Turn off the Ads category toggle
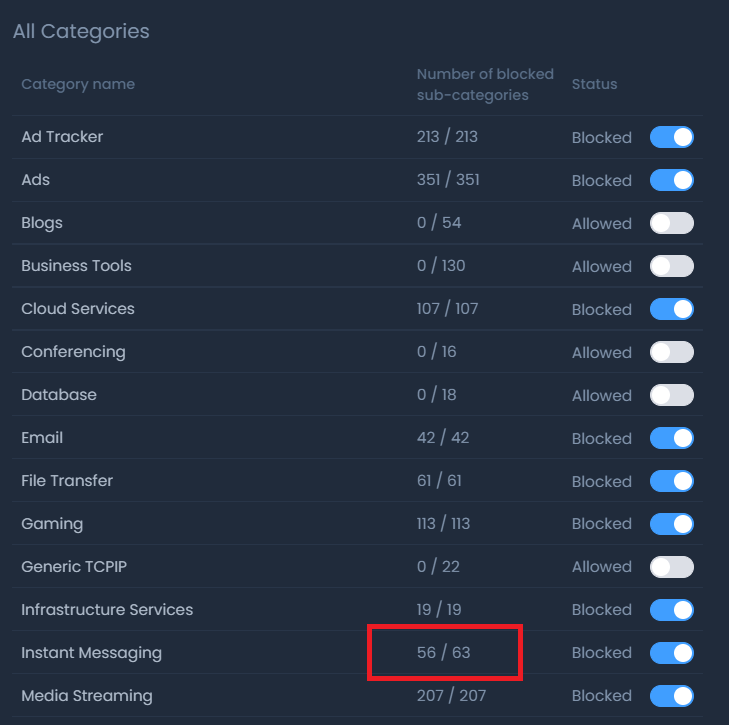 click(x=671, y=180)
